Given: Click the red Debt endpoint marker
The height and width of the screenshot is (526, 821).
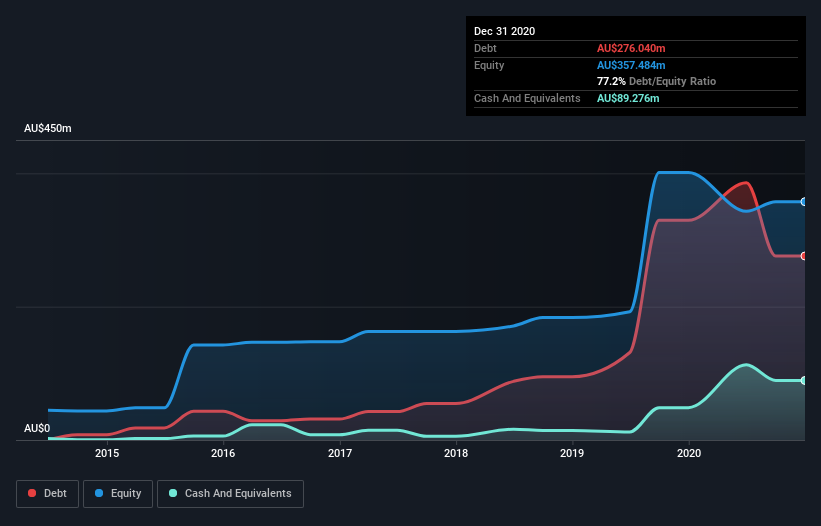Looking at the screenshot, I should tap(804, 256).
